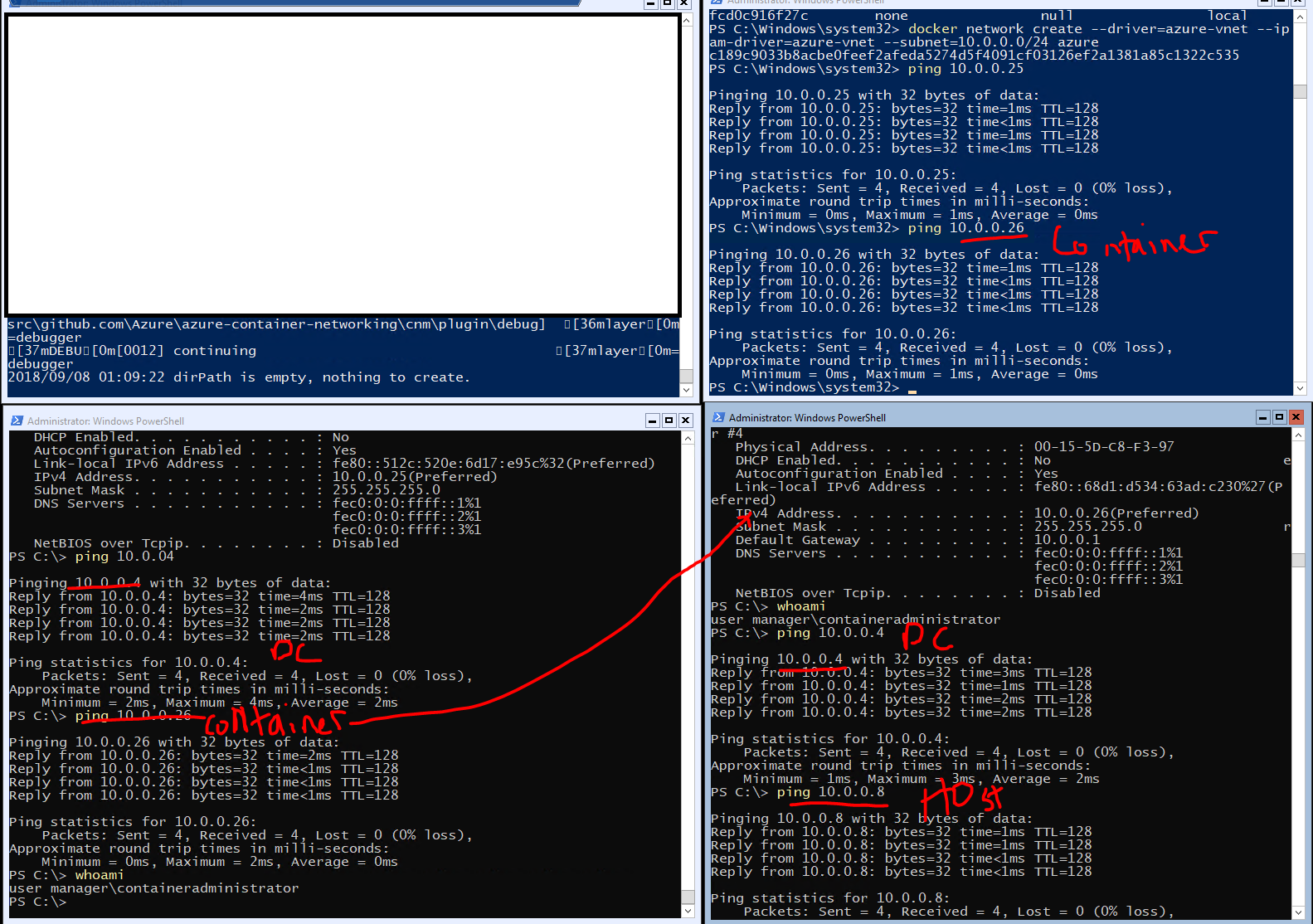
Task: Click 'dirPath is empty, nothing to create' log line
Action: 239,377
